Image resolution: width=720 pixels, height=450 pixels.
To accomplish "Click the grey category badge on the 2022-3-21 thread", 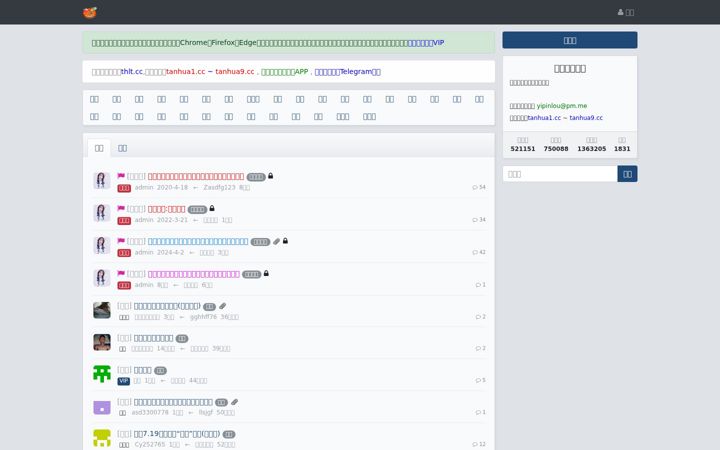I will coord(197,209).
